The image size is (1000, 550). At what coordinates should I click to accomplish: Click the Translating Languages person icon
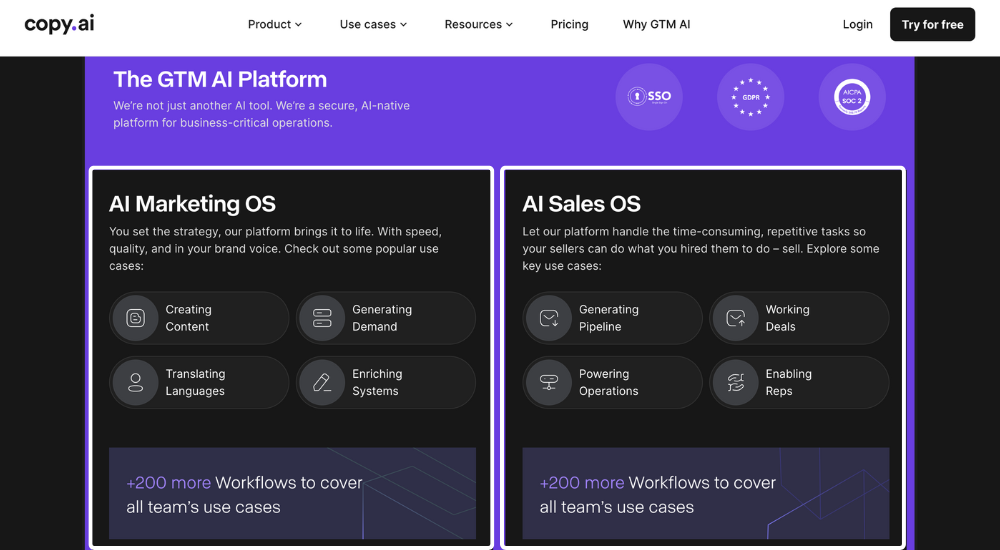point(135,382)
